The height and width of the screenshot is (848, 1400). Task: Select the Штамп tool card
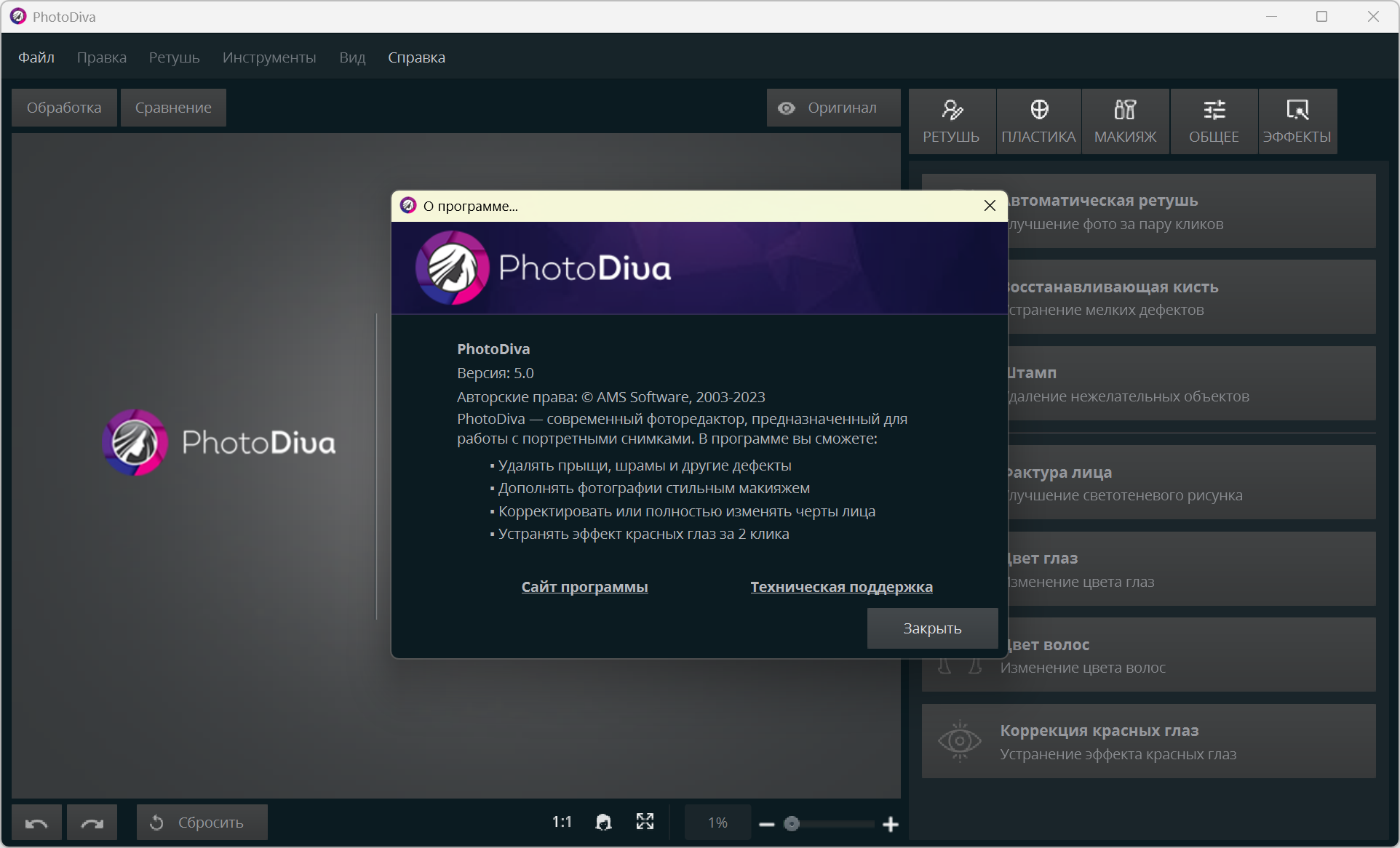coord(1191,383)
